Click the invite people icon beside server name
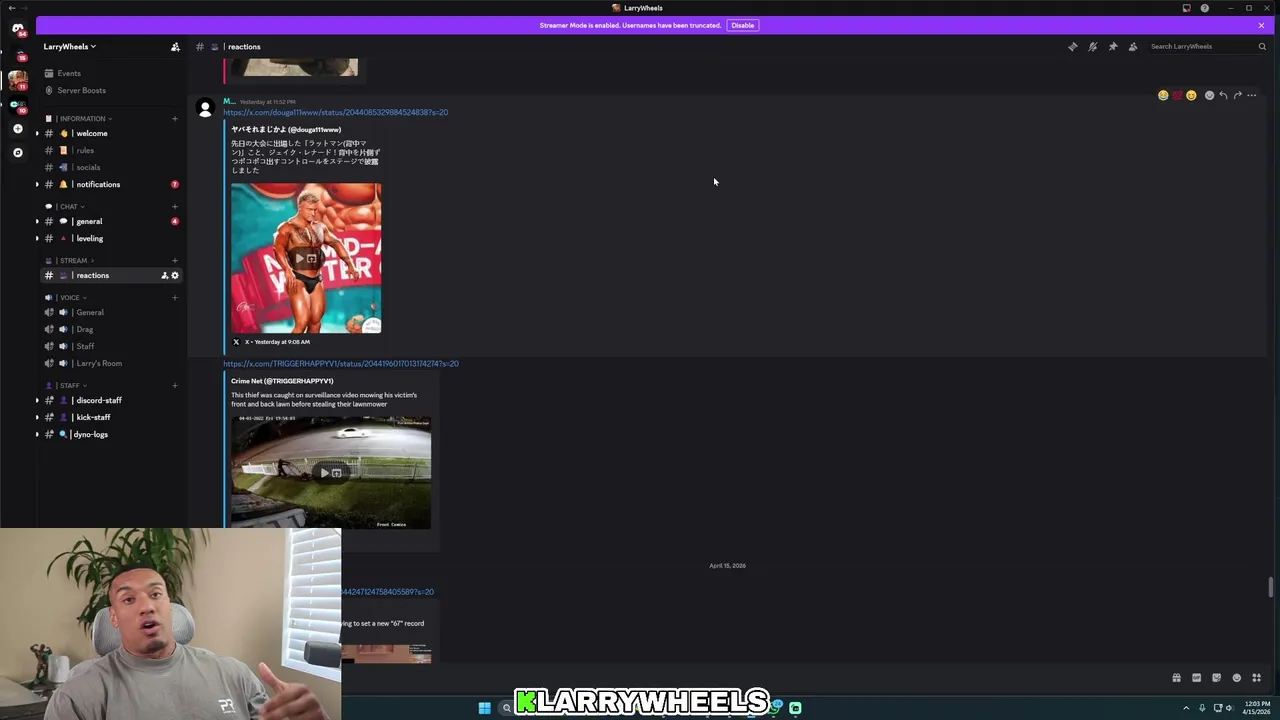Viewport: 1280px width, 720px height. coord(175,47)
